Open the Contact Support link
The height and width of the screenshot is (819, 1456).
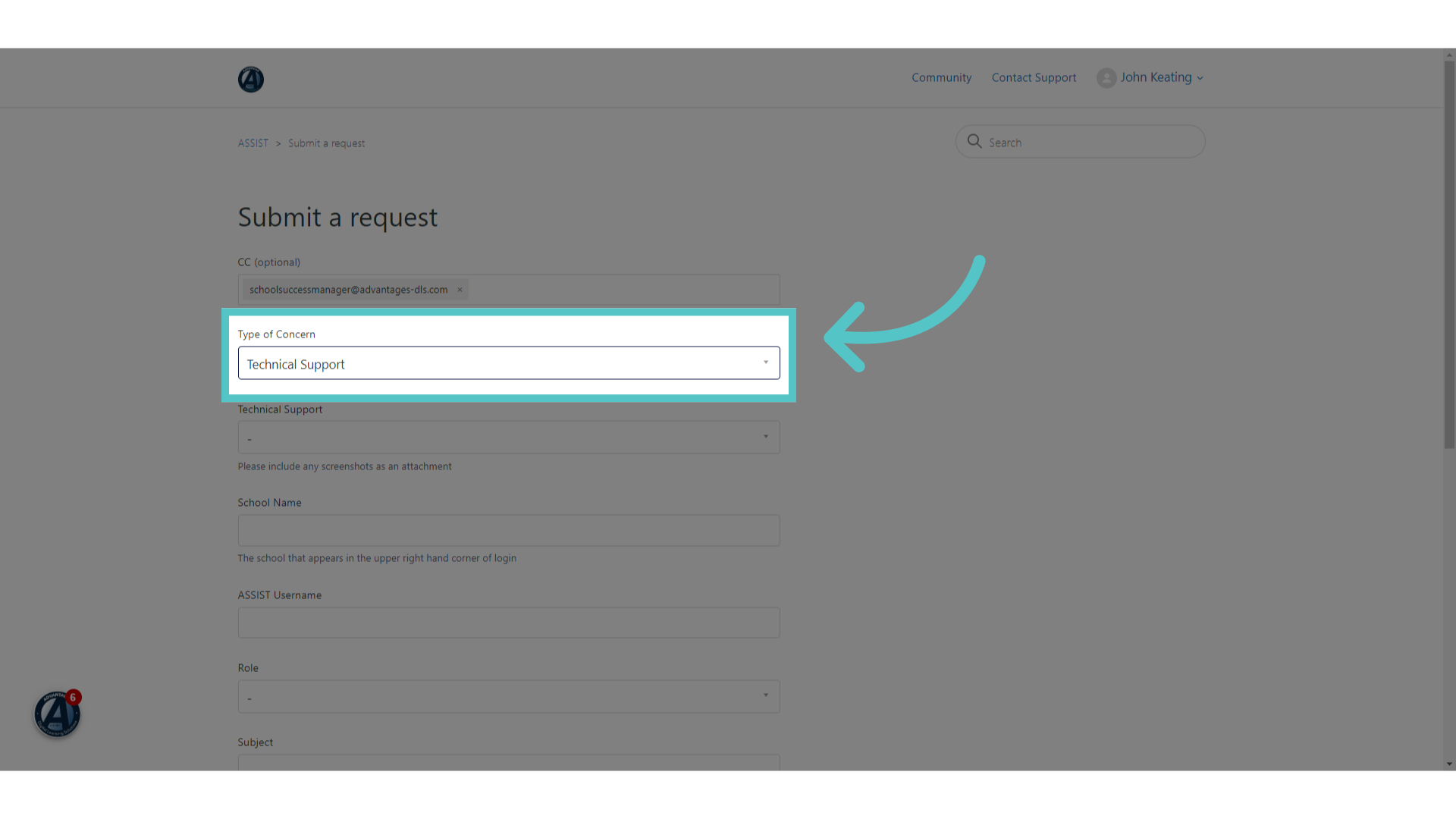click(x=1034, y=77)
